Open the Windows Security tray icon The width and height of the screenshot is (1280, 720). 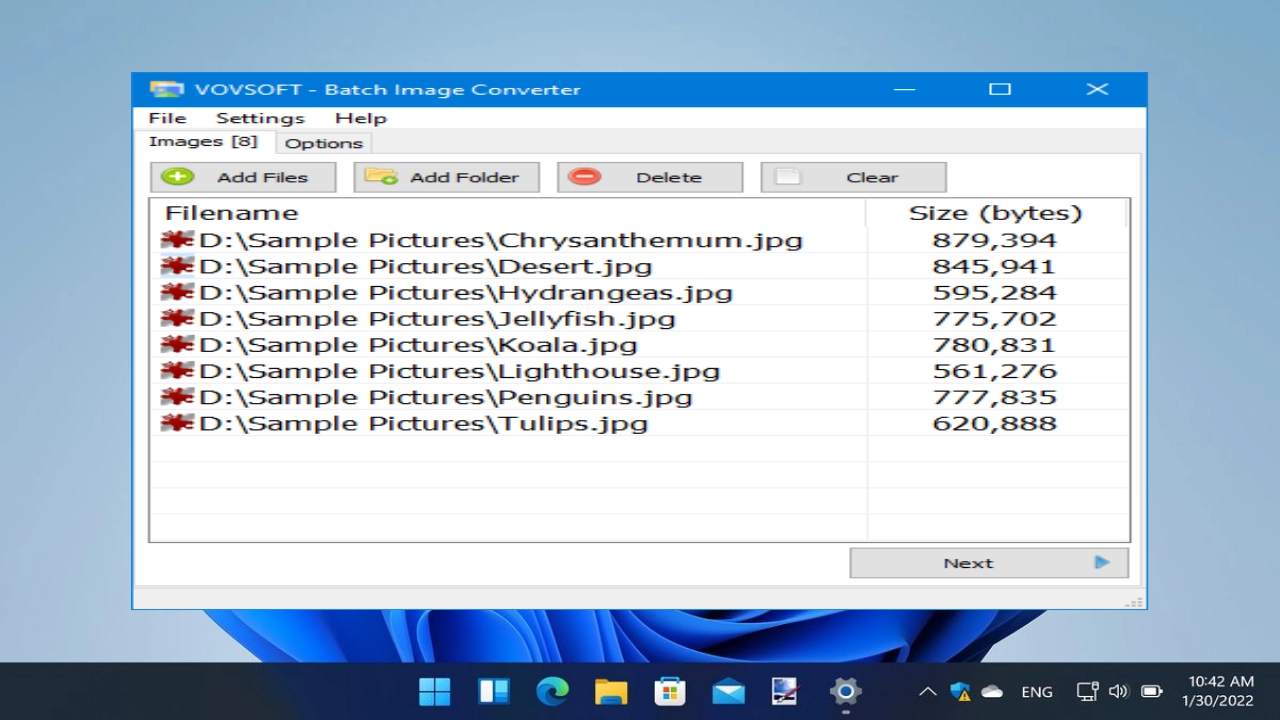960,691
